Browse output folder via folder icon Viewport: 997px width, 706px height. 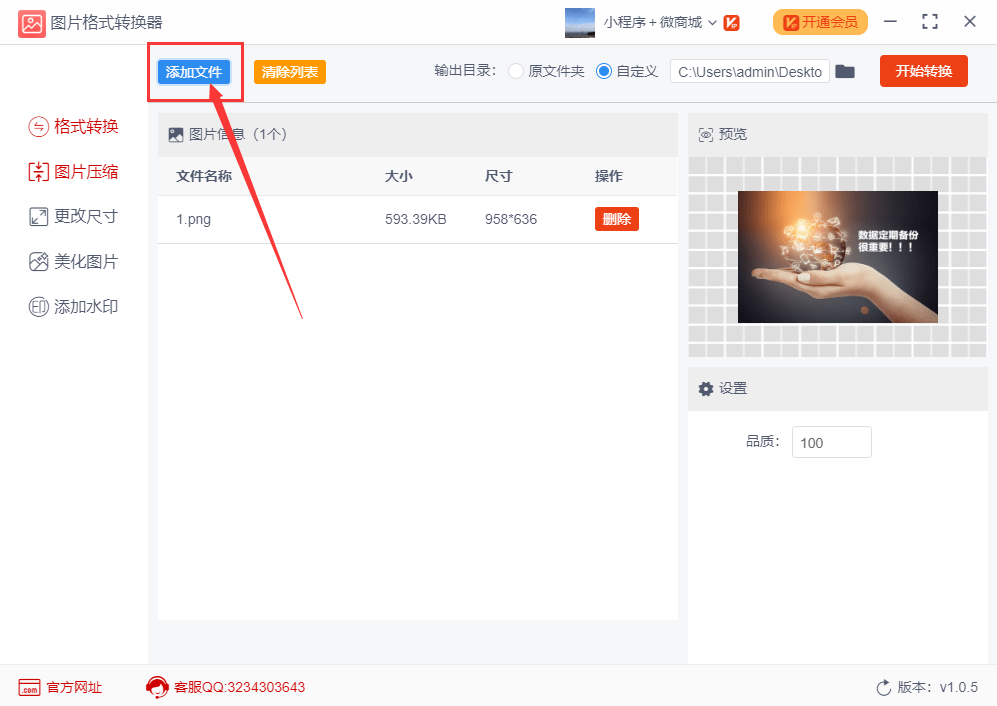point(845,71)
